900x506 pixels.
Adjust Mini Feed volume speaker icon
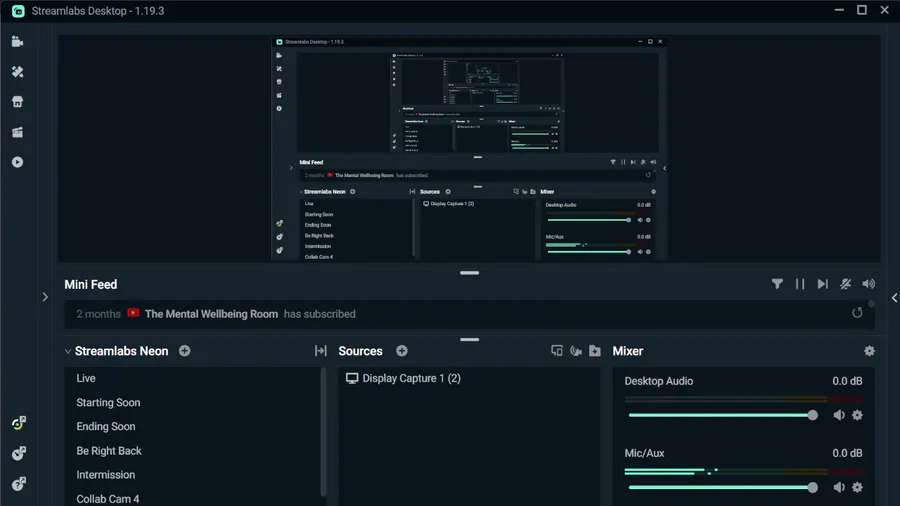coord(868,284)
